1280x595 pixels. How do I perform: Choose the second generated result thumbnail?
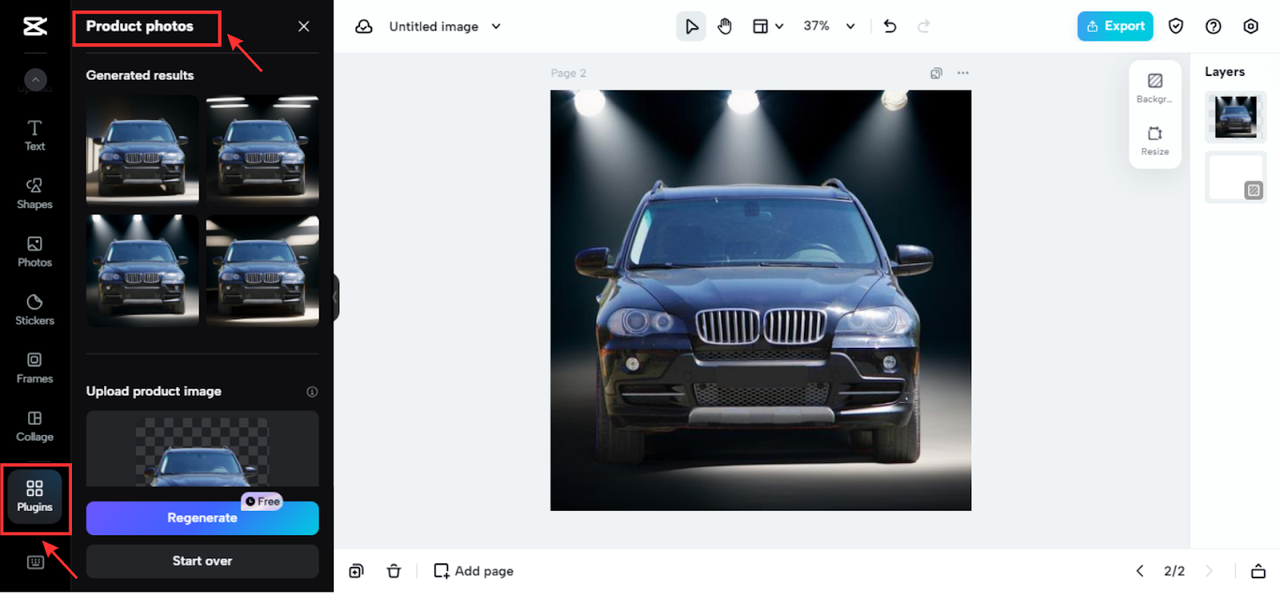(x=262, y=149)
